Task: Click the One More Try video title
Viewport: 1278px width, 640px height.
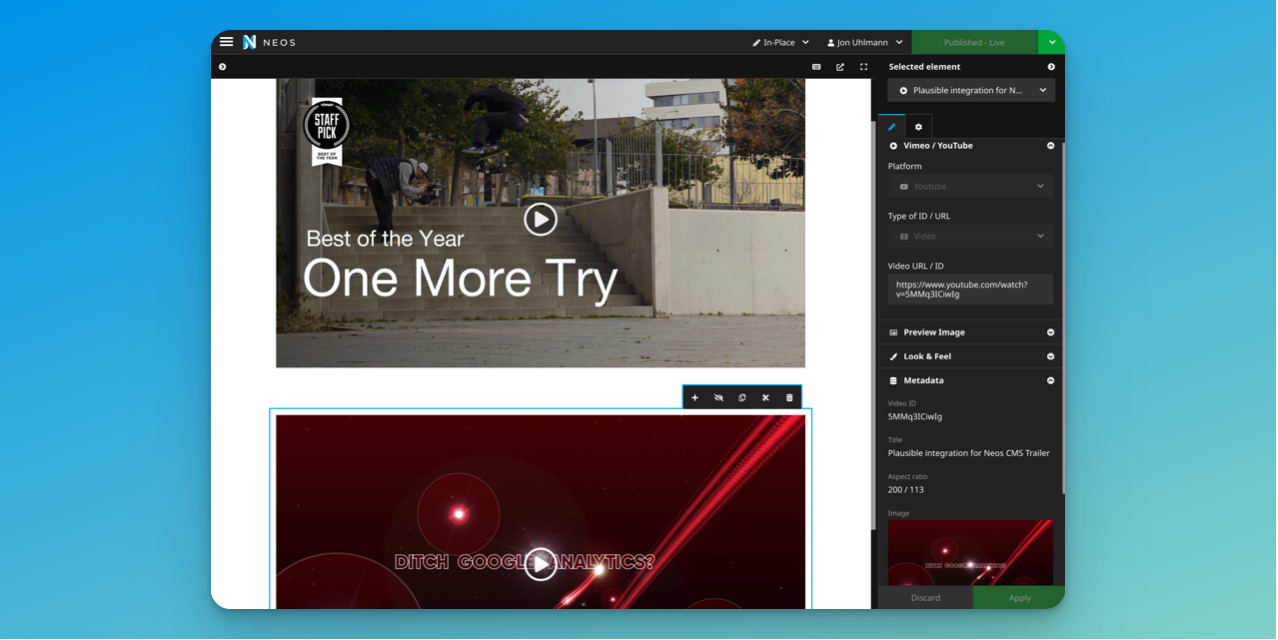Action: (x=460, y=279)
